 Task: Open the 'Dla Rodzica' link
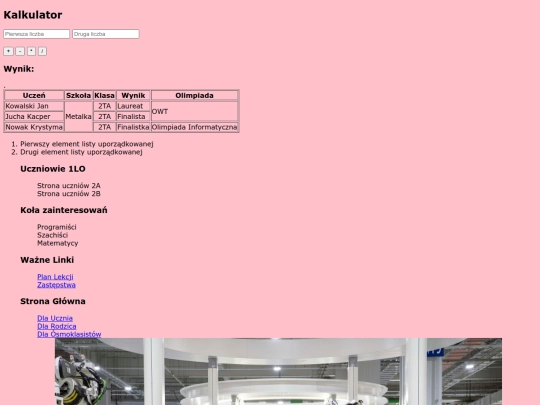57,326
